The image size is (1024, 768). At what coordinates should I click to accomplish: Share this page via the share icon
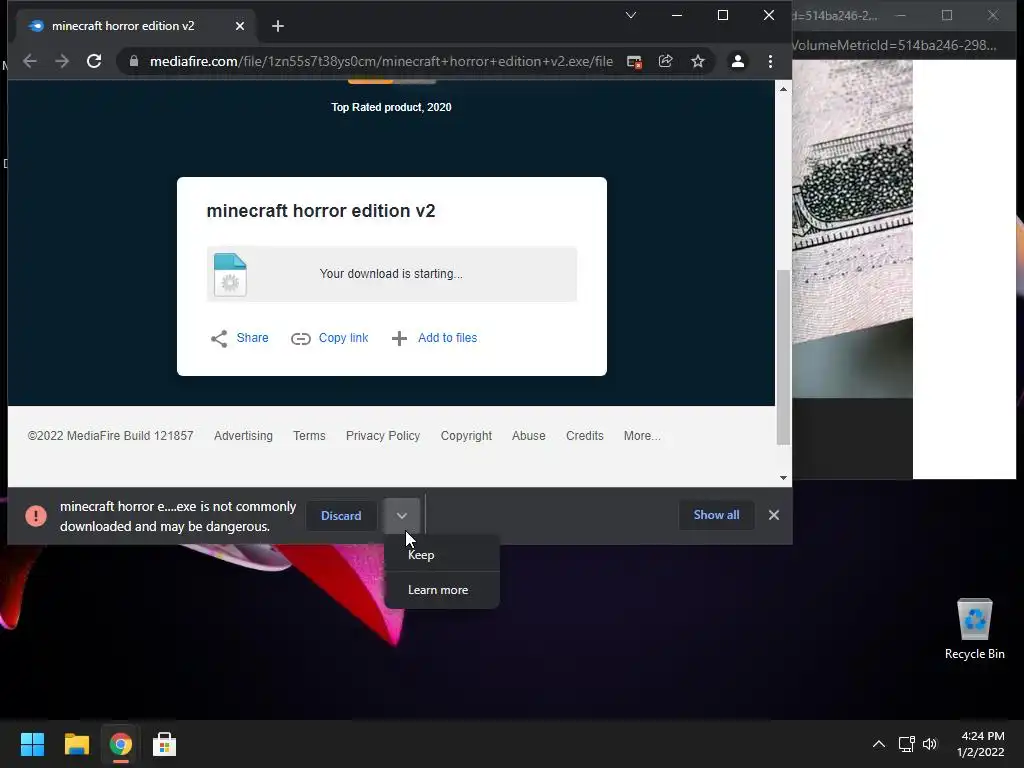click(x=665, y=61)
